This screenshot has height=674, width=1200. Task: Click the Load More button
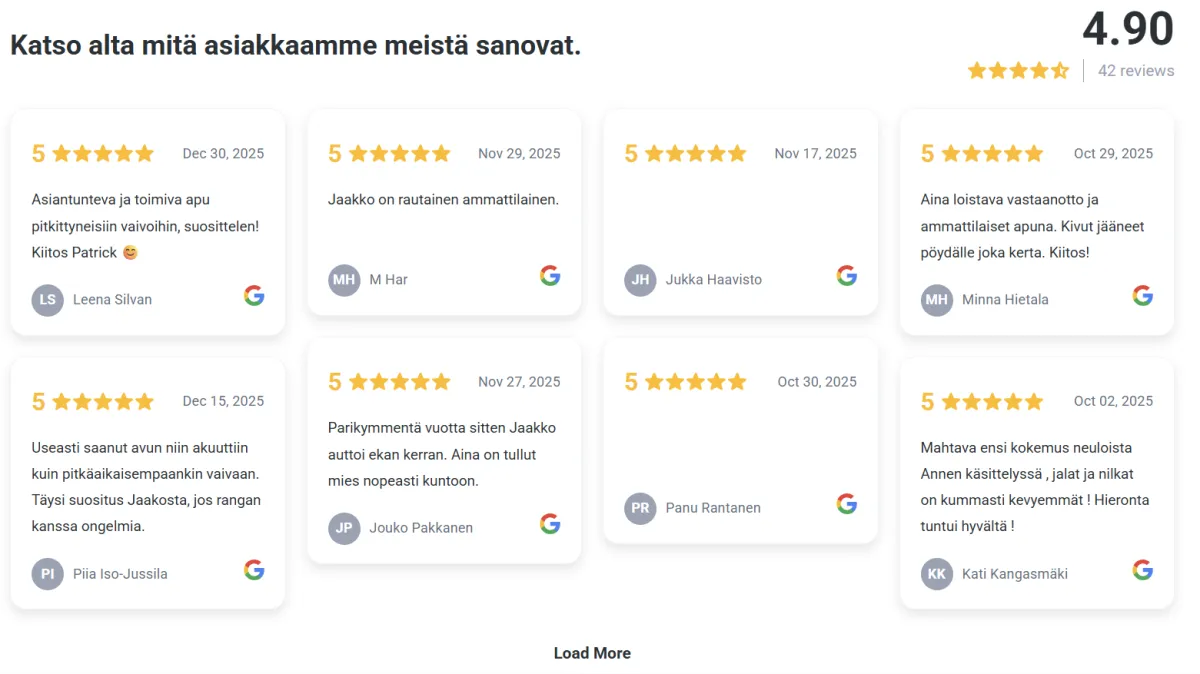(x=592, y=653)
